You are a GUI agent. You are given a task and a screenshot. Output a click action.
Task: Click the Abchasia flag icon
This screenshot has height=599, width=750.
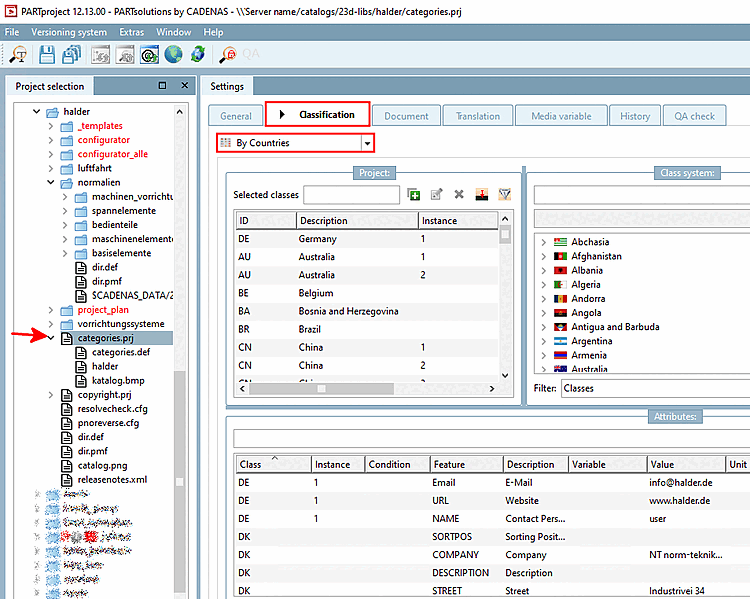[x=560, y=242]
